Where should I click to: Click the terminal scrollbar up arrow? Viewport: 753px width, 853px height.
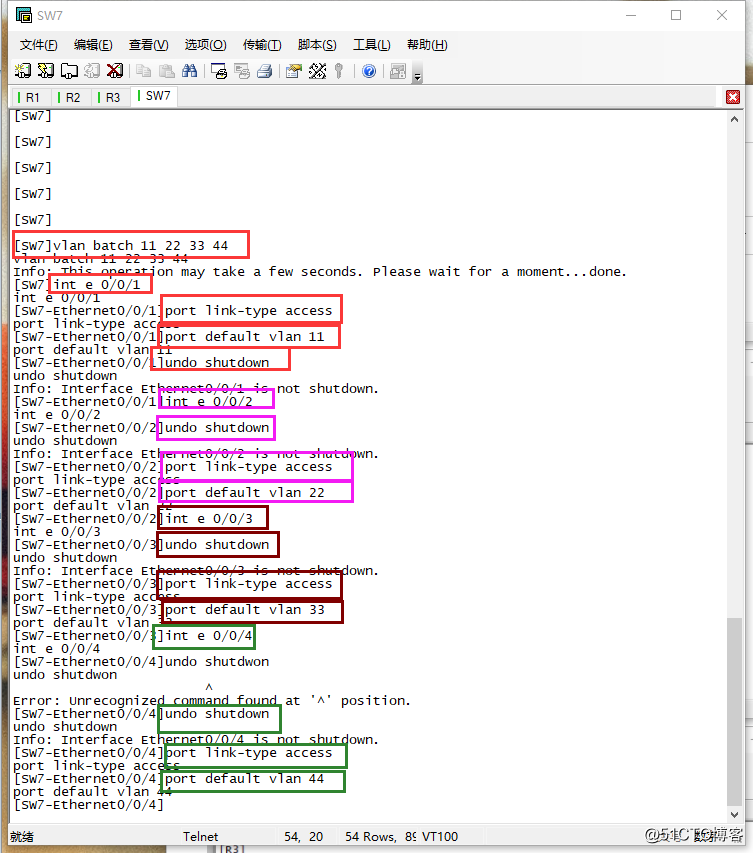735,119
